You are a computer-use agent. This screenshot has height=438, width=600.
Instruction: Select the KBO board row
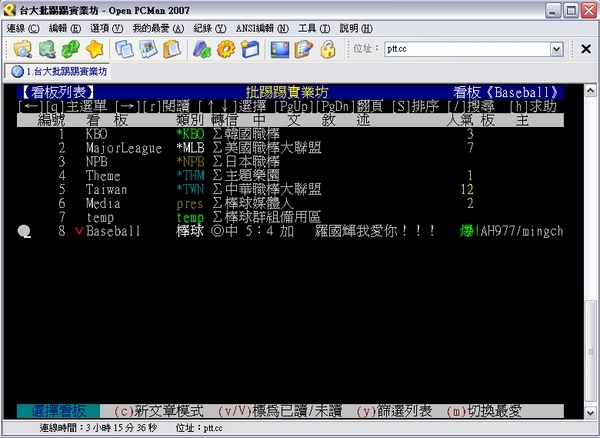290,134
